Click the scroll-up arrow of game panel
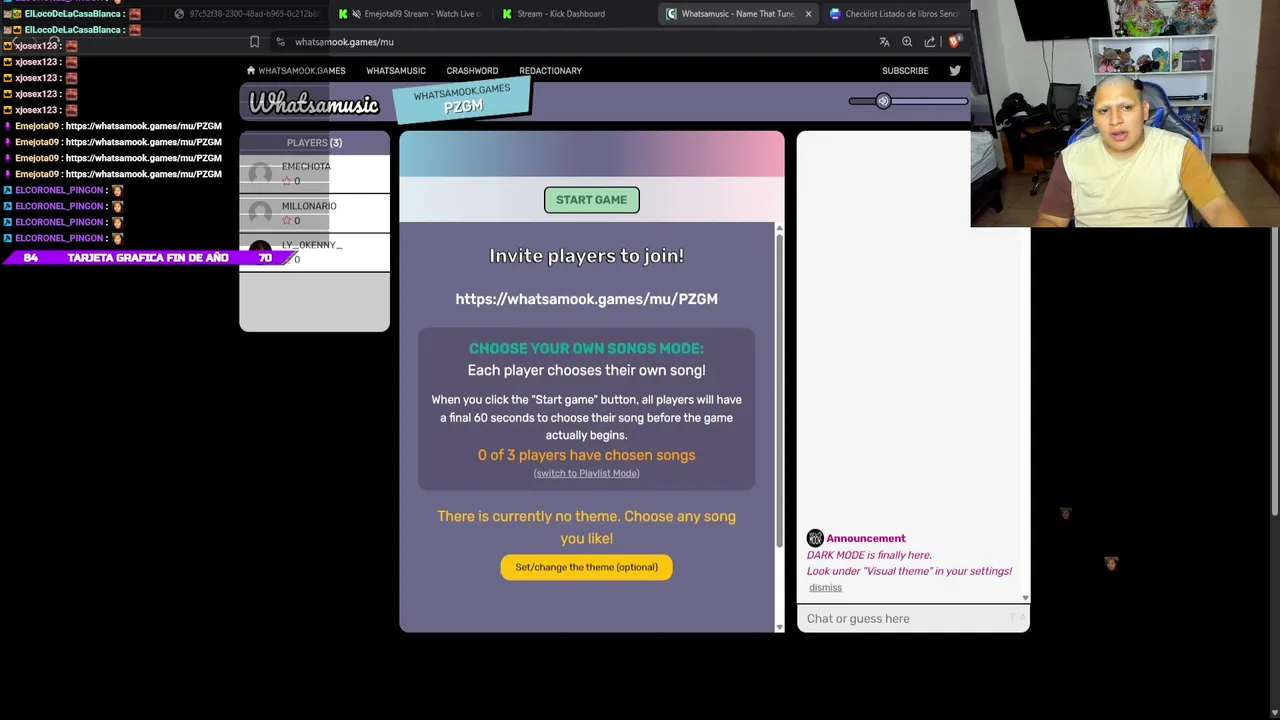 [x=779, y=229]
